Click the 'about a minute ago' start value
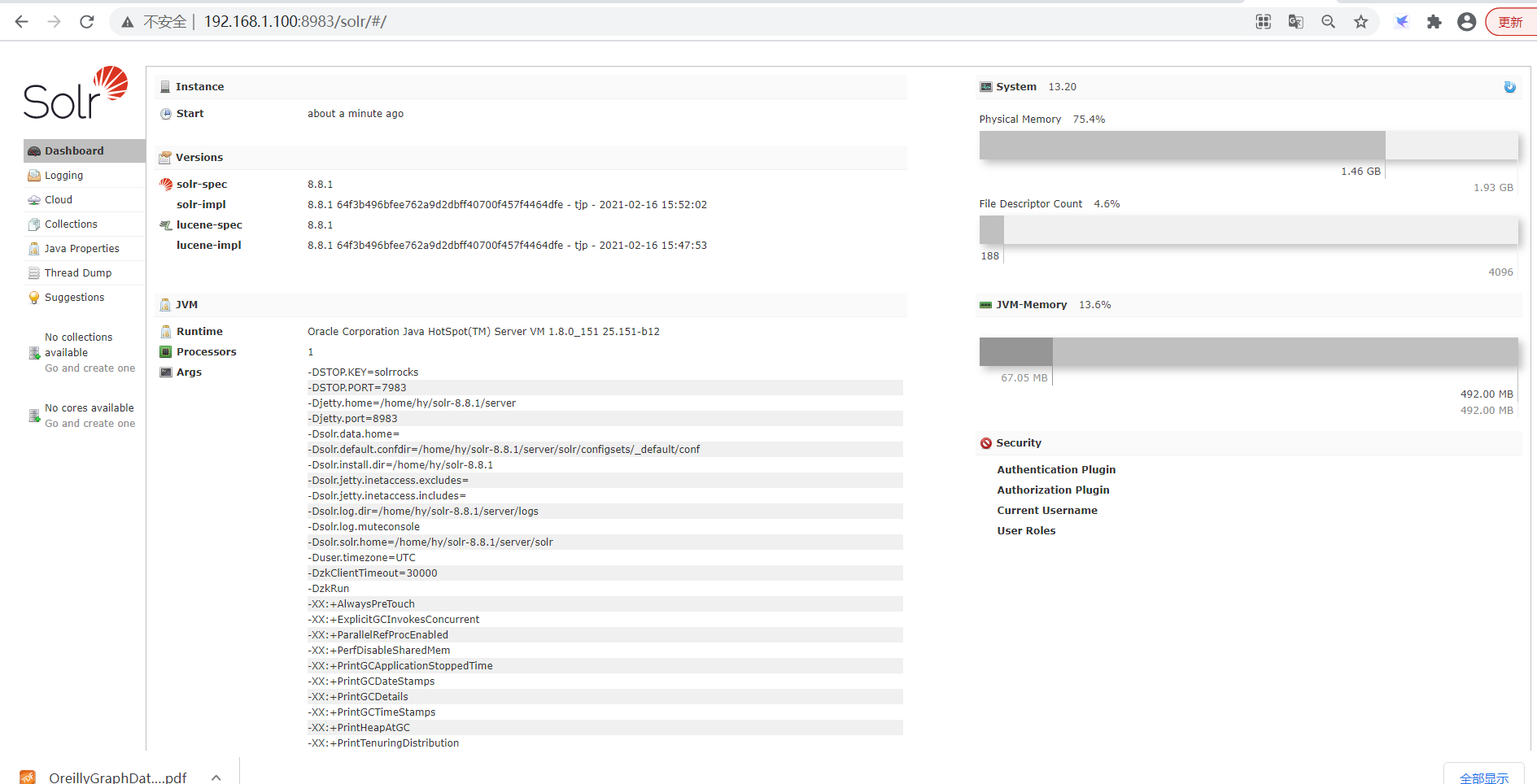Screen dimensions: 1537x784 point(356,114)
